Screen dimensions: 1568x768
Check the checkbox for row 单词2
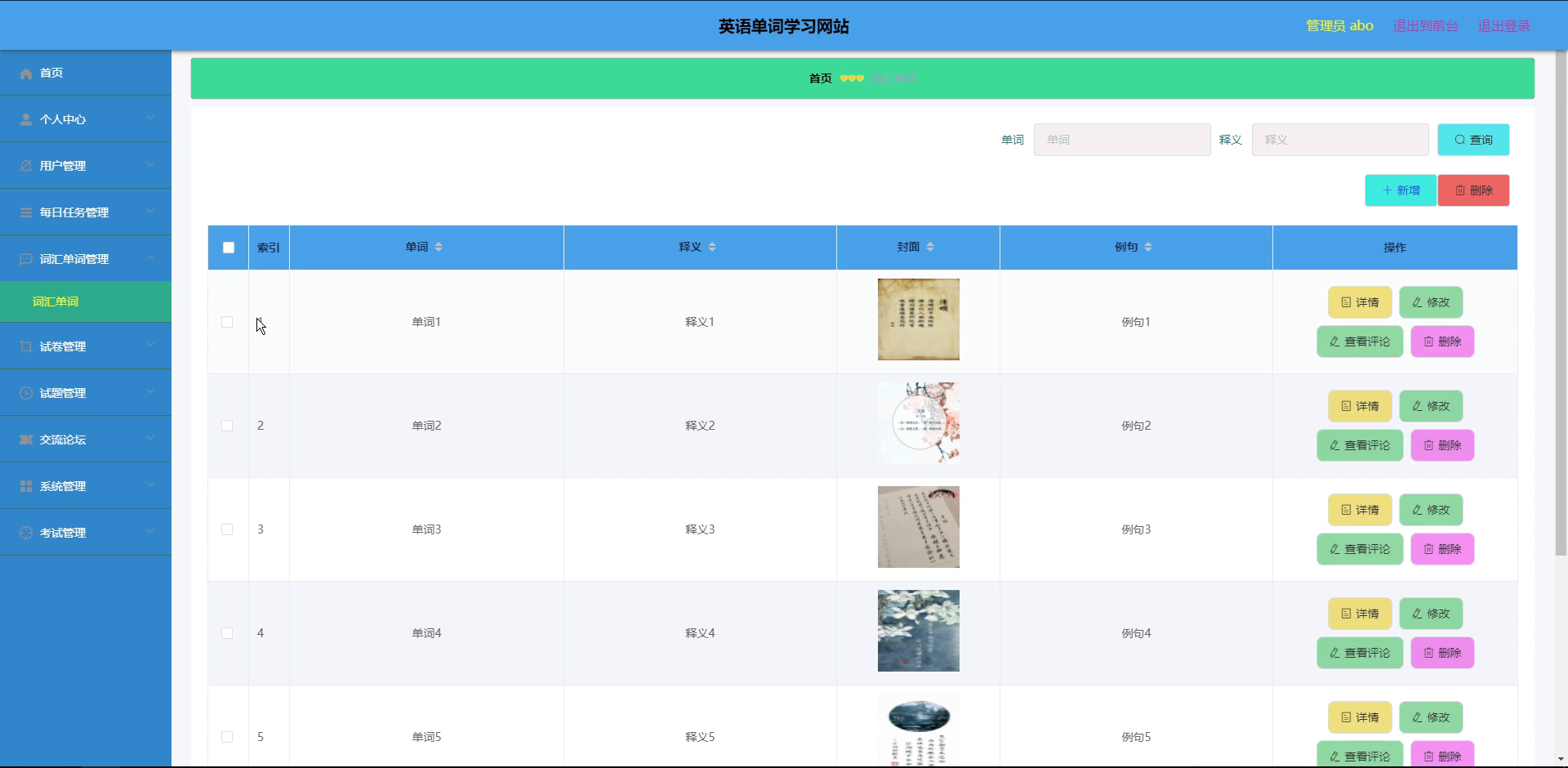tap(227, 426)
